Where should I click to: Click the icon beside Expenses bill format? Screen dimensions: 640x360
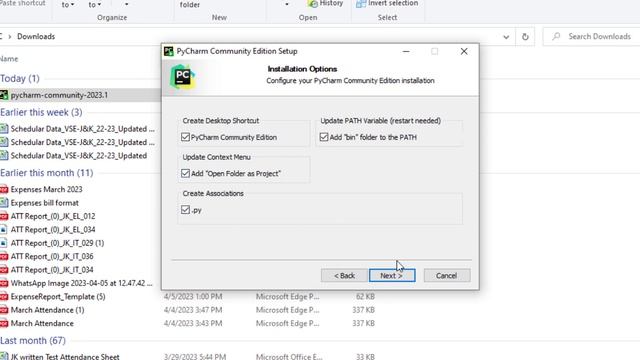pyautogui.click(x=4, y=203)
